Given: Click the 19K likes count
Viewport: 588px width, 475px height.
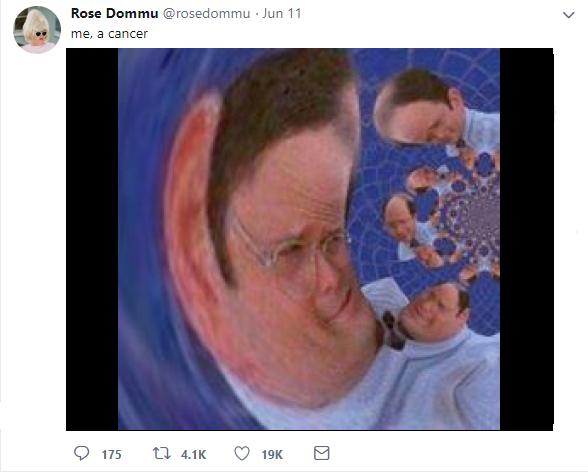Looking at the screenshot, I should coord(272,455).
